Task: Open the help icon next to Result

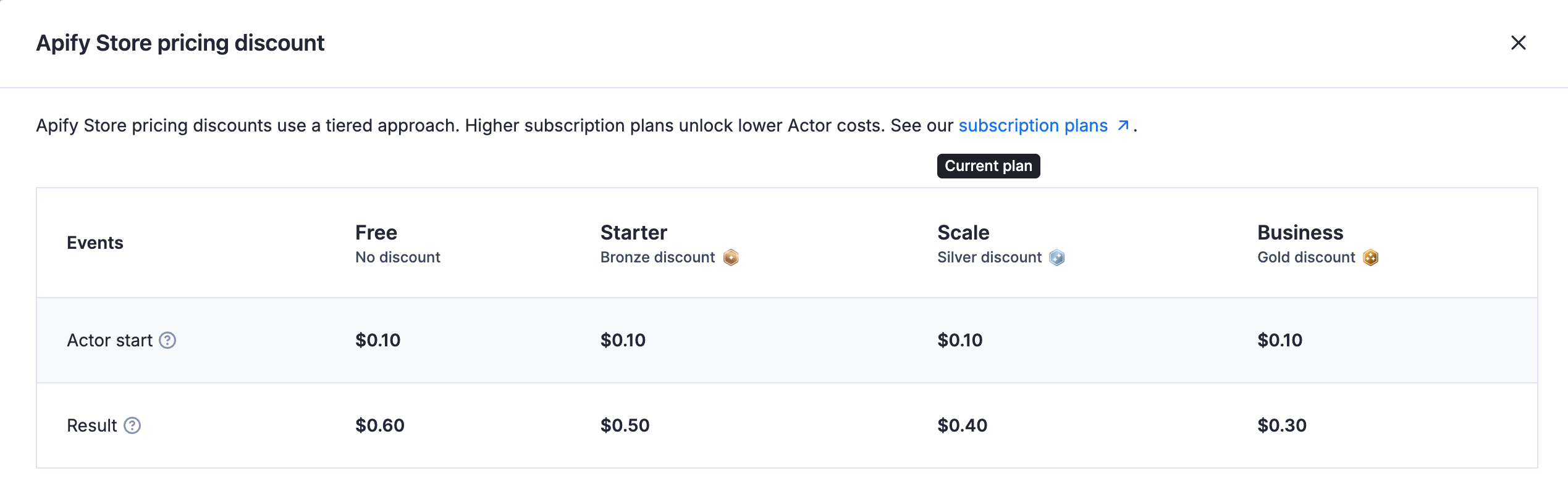Action: tap(132, 425)
